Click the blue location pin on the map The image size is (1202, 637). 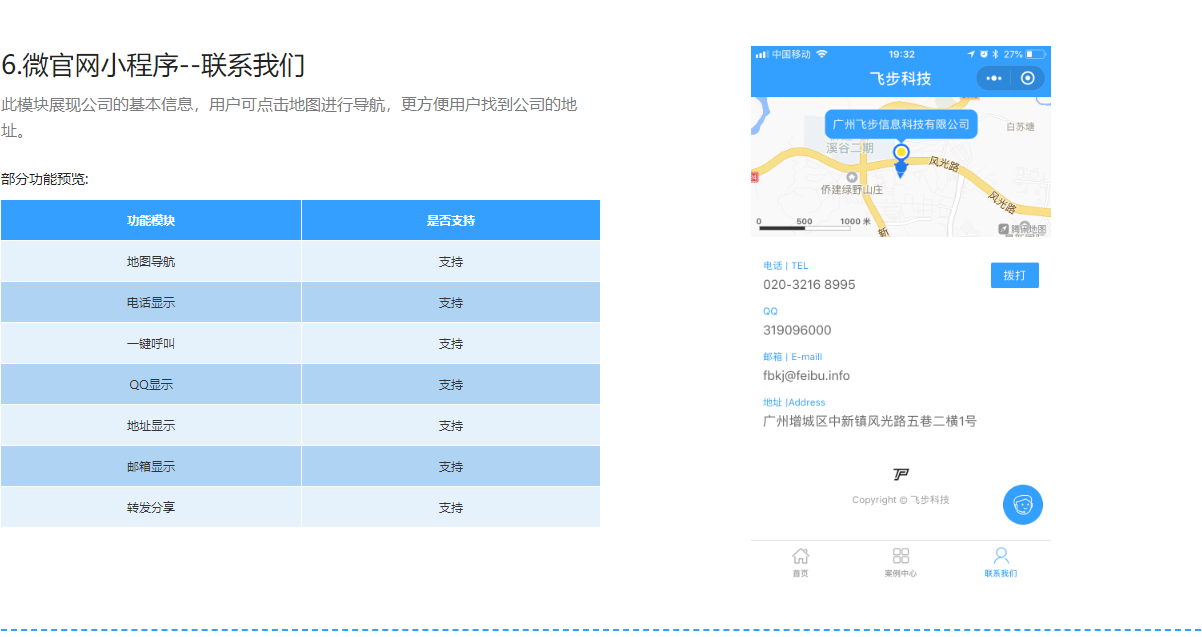click(901, 159)
